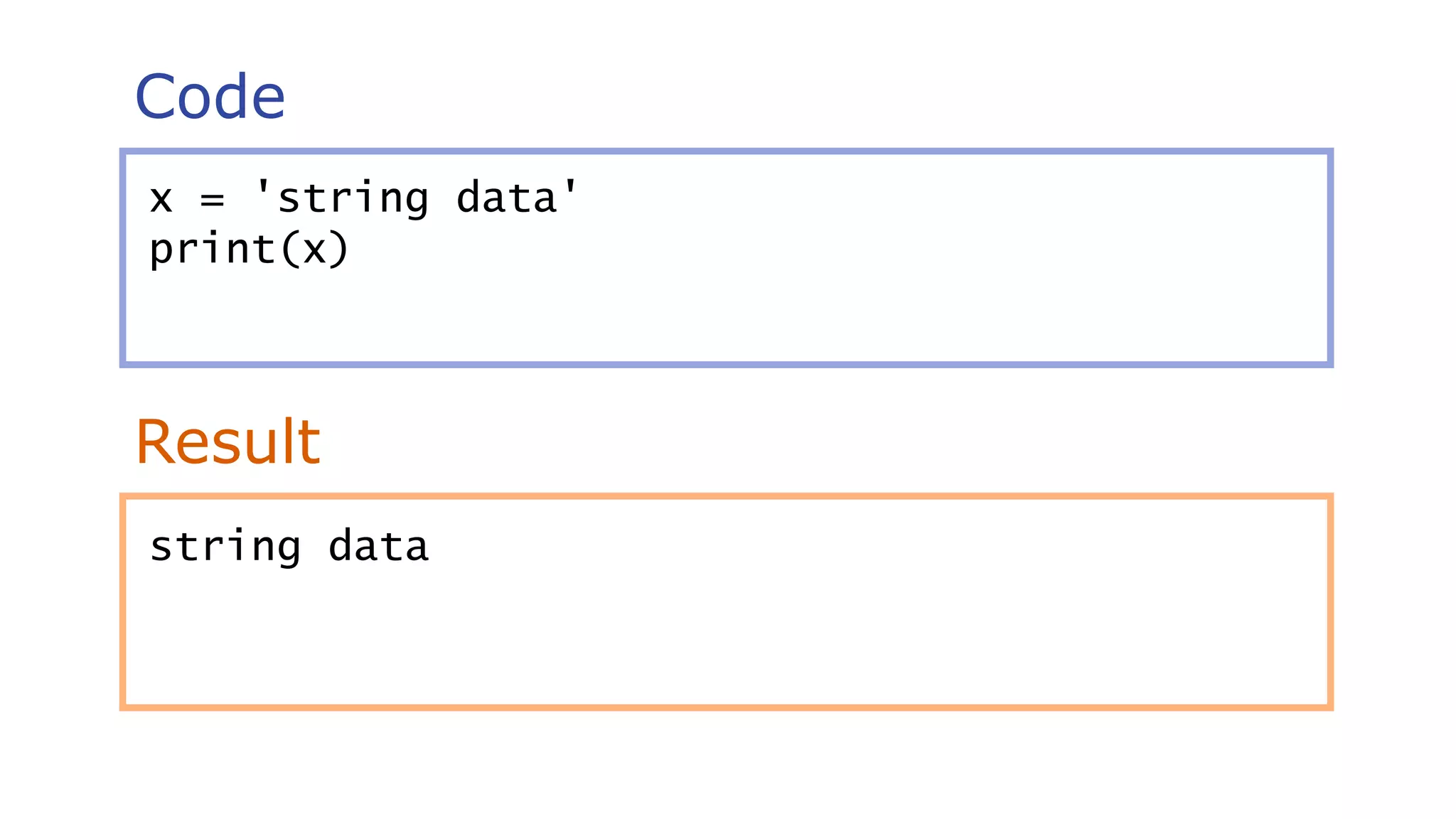Image resolution: width=1456 pixels, height=819 pixels.
Task: Click the blue "Code" heading
Action: point(210,97)
